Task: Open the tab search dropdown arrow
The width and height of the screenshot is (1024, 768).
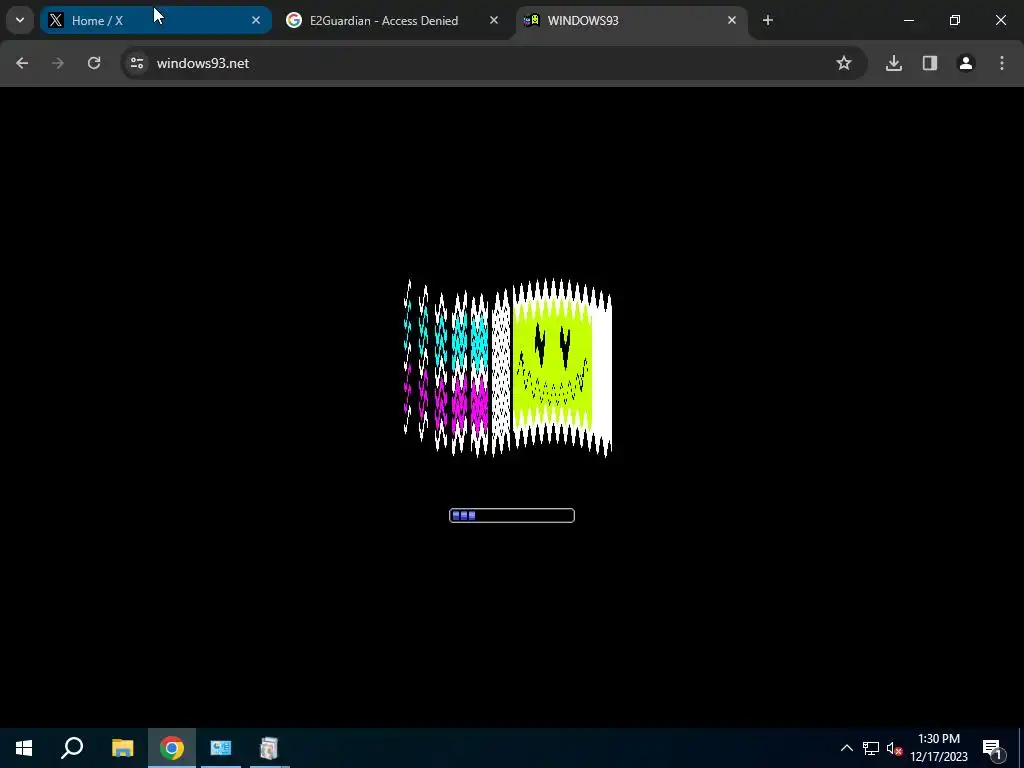Action: coord(20,20)
